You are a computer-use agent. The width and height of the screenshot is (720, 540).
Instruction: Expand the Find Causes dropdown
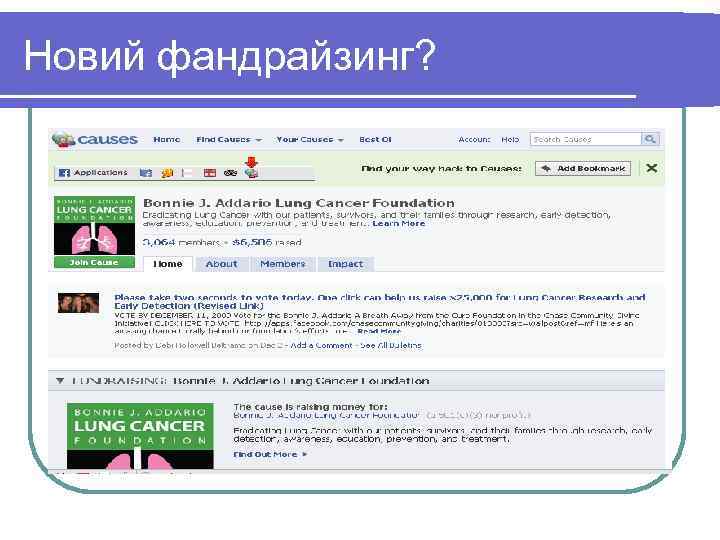click(x=229, y=140)
